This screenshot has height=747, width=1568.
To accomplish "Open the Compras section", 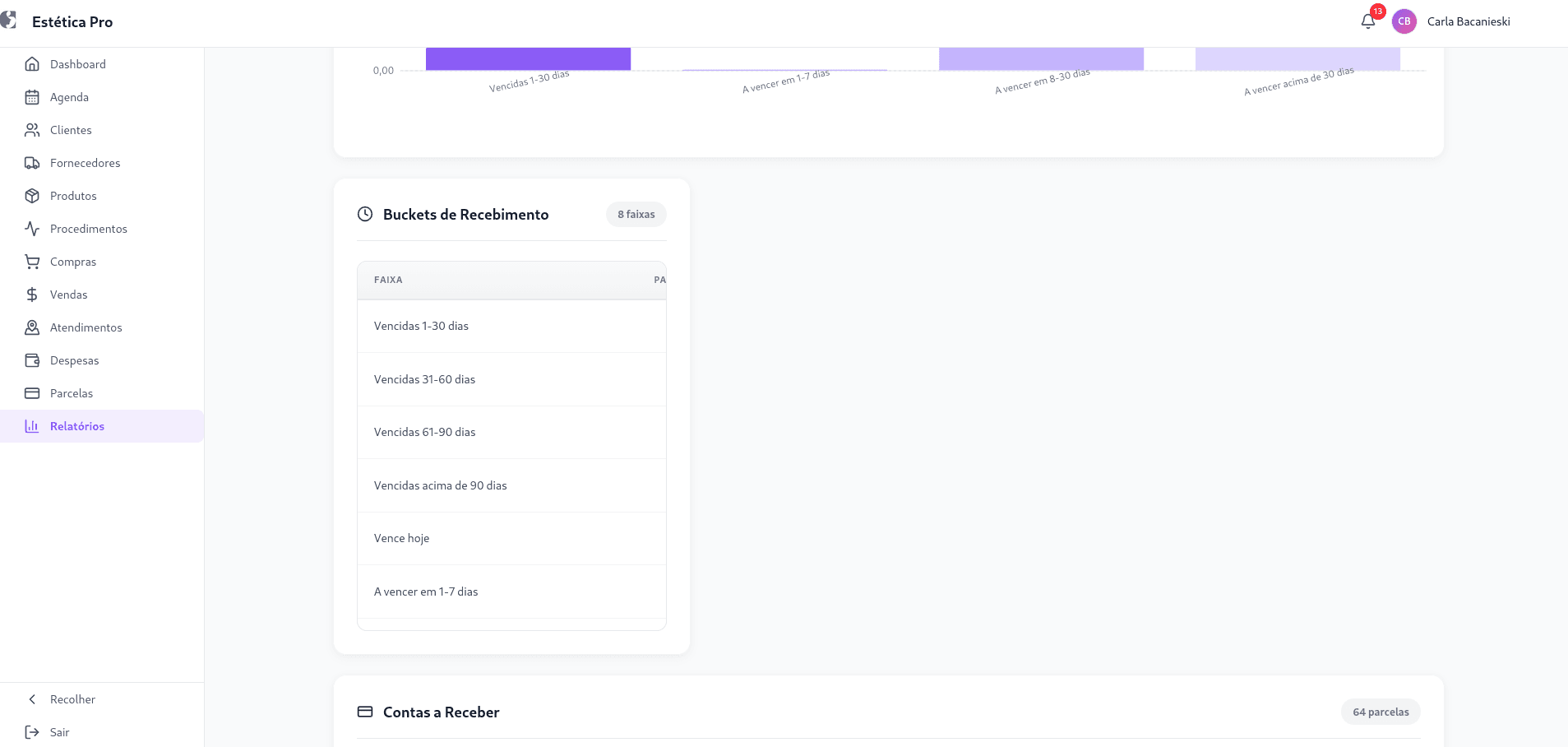I will (x=102, y=262).
